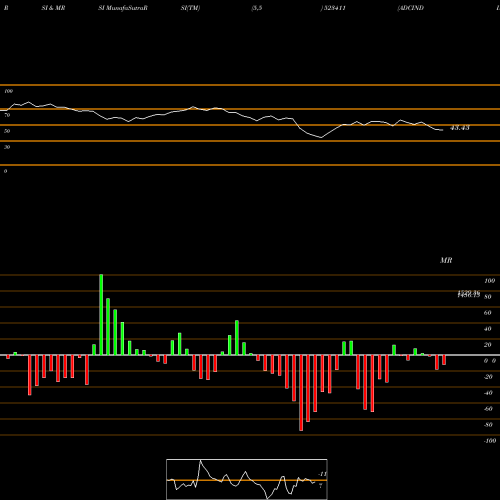Click the overlapping 1456.13 value label
Viewport: 500px width, 500px height.
point(469,294)
